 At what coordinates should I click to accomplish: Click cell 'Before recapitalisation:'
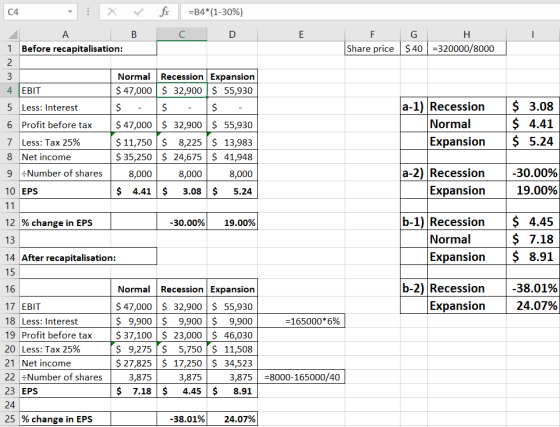(88, 49)
